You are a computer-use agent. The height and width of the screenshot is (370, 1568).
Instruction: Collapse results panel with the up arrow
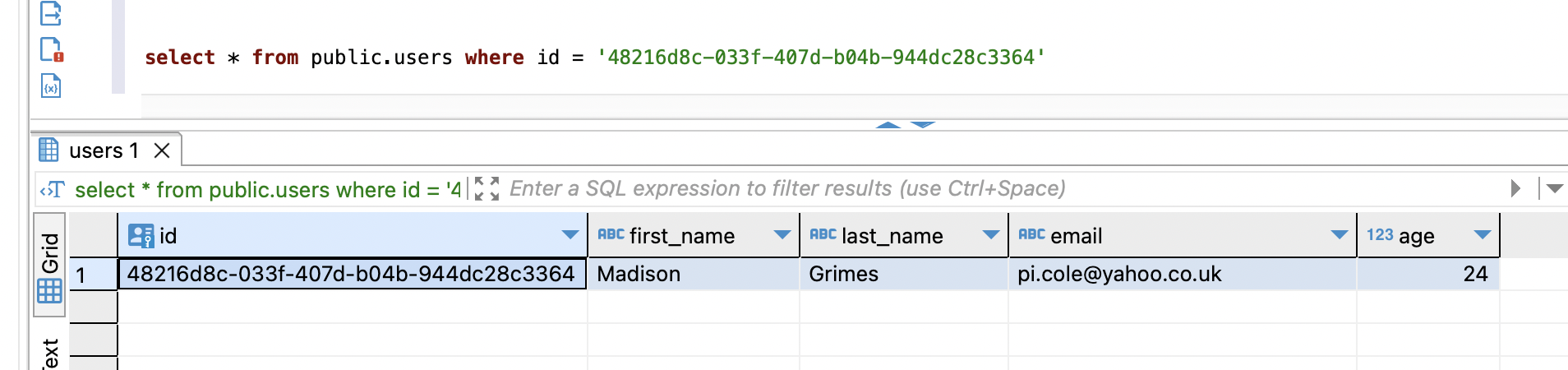coord(888,125)
